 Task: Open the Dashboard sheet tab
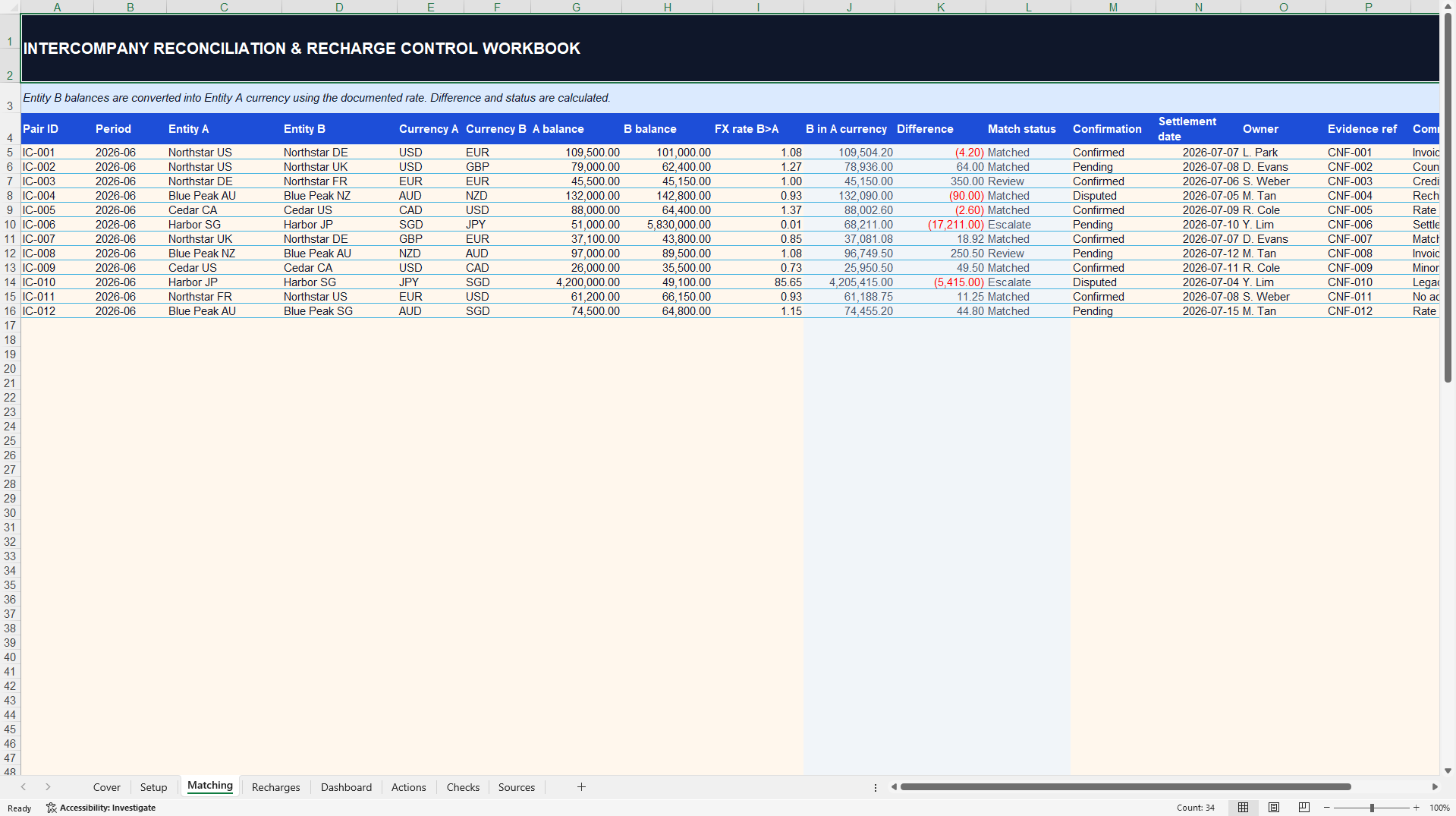[347, 787]
